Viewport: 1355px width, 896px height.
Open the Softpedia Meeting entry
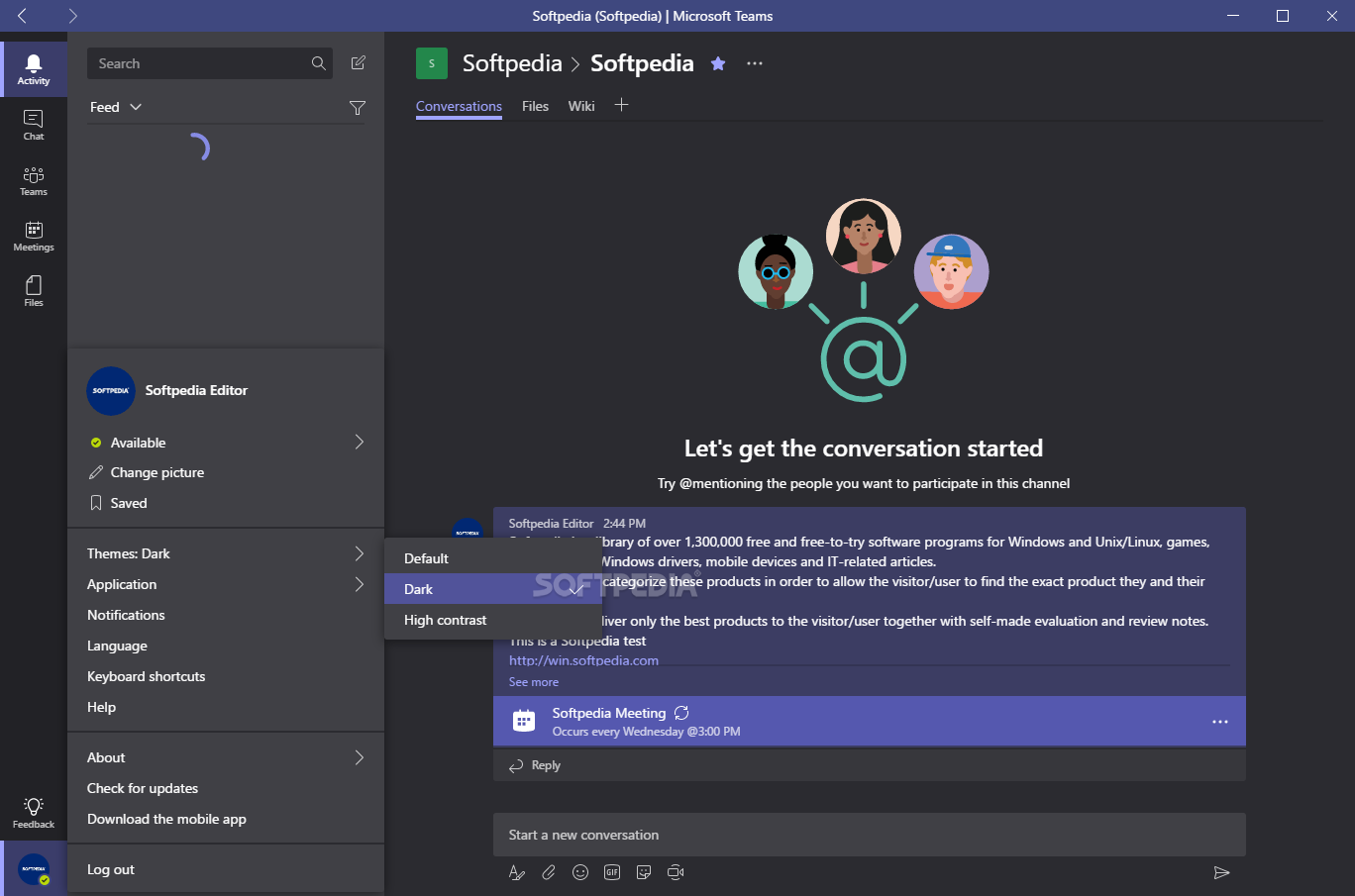[x=870, y=722]
